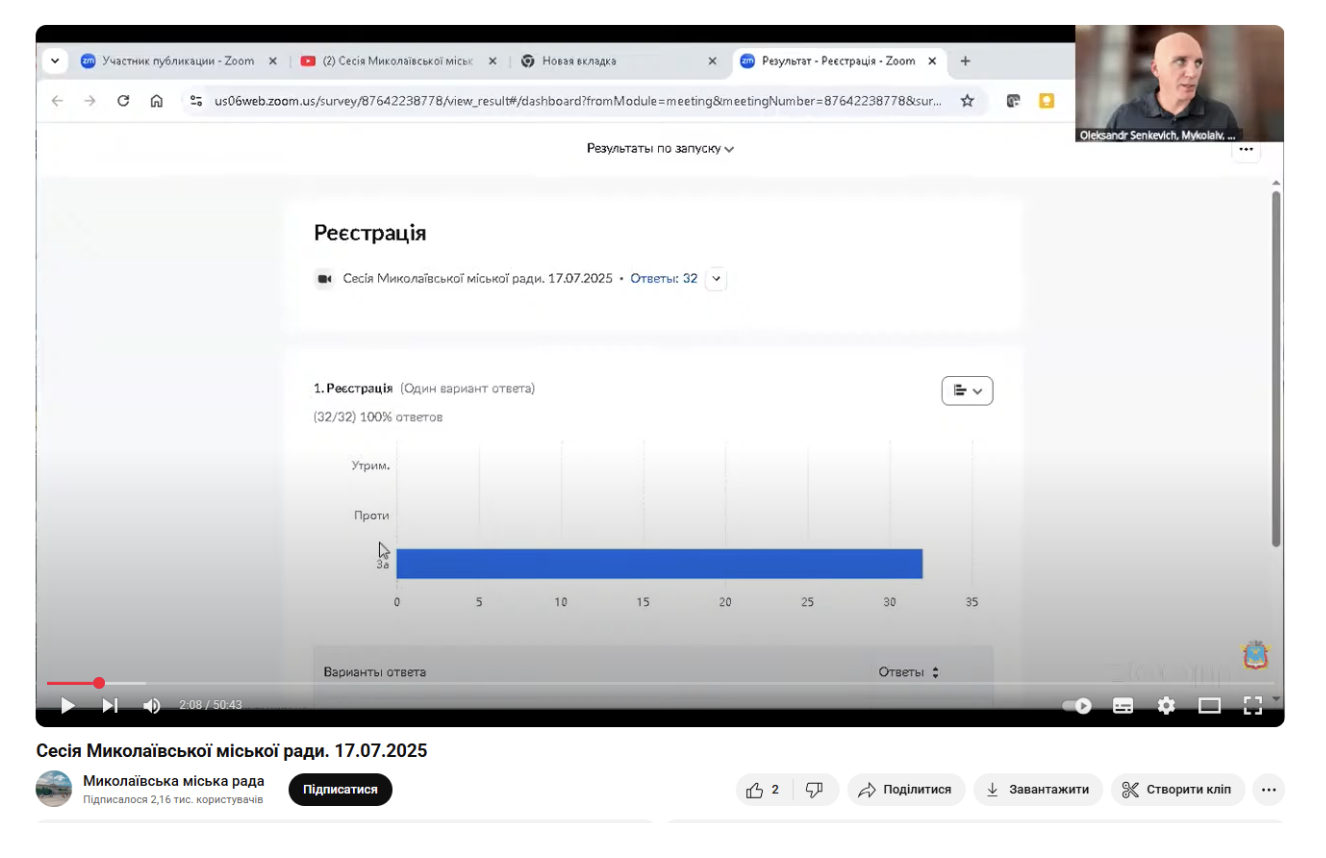Toggle subtitles on the video
This screenshot has width=1326, height=858.
click(x=1123, y=706)
